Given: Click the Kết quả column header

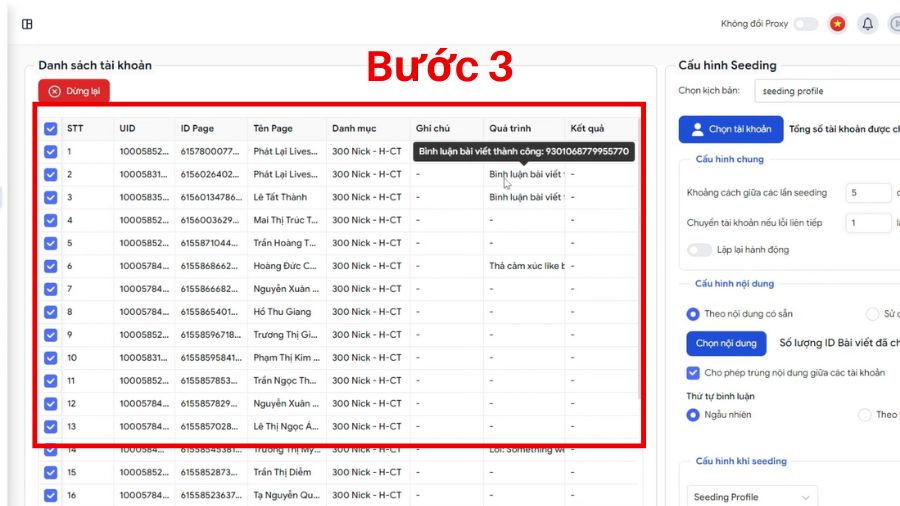Looking at the screenshot, I should point(587,129).
